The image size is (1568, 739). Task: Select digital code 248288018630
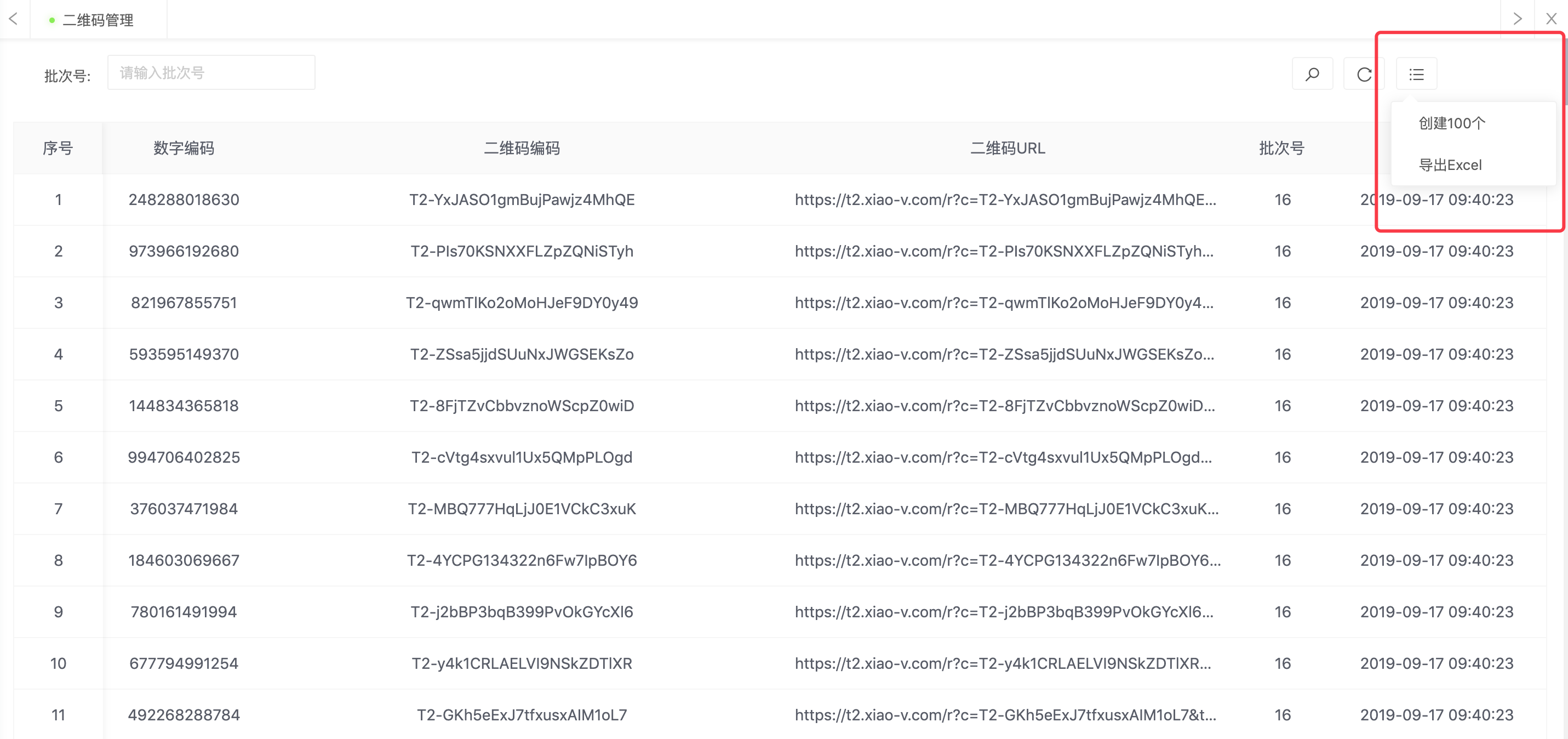(184, 200)
